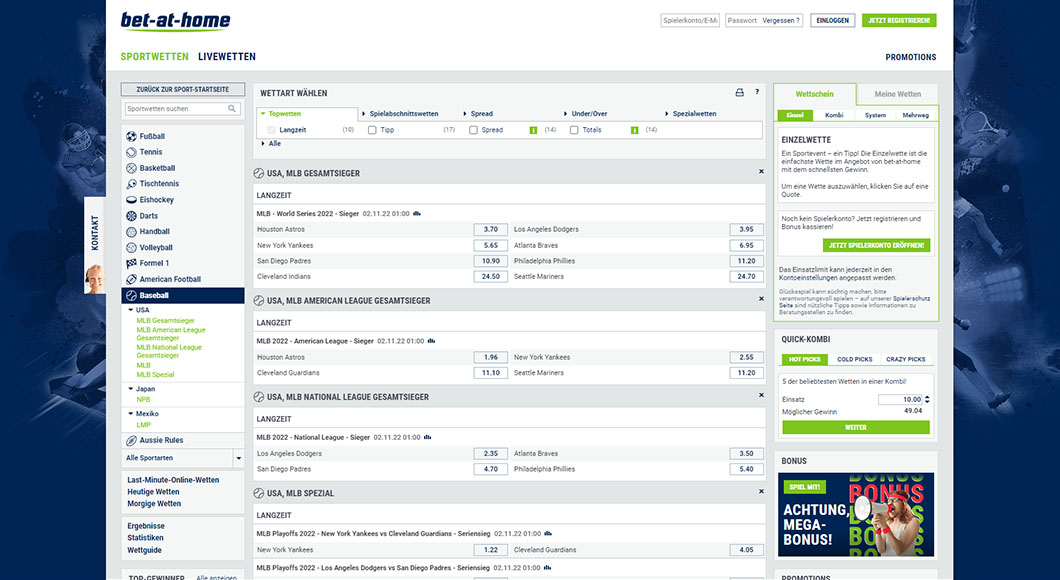The image size is (1060, 580).
Task: Select the Eishockey sport icon
Action: pos(131,200)
